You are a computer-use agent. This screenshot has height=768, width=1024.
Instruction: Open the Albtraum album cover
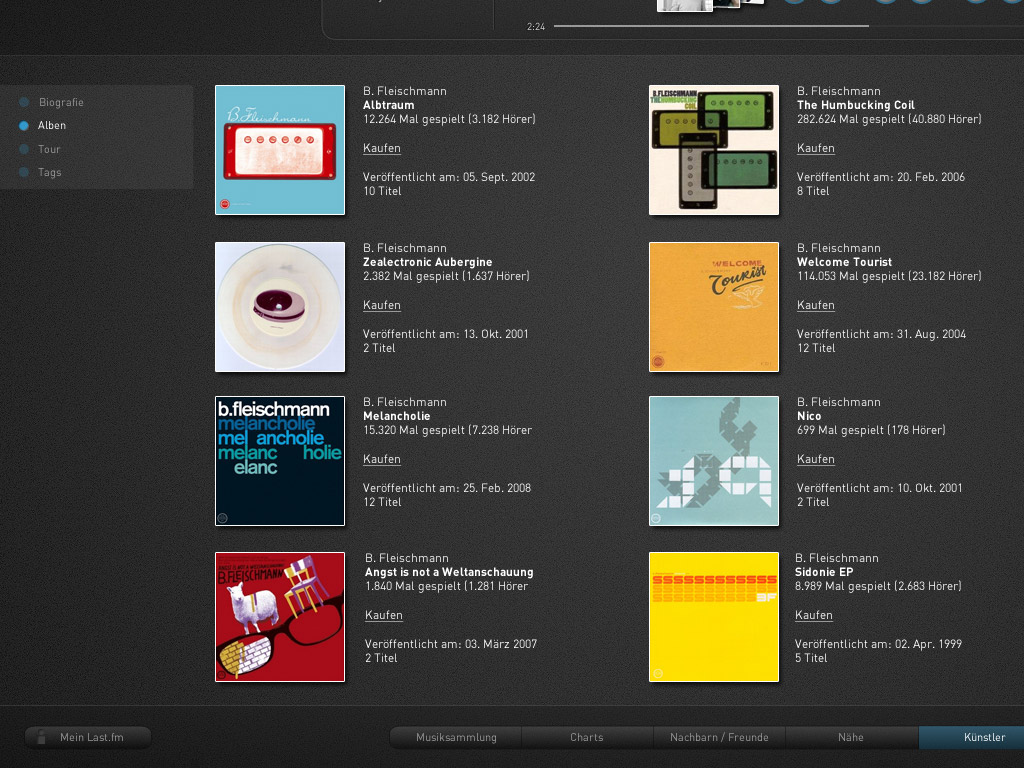[x=280, y=150]
